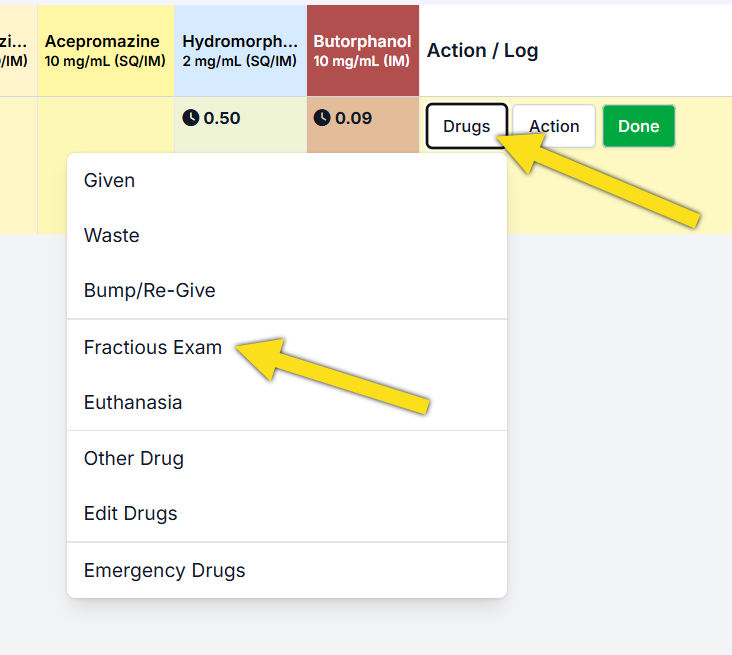Click the clock icon in Hydromorphone cell
This screenshot has height=655, width=732.
point(191,118)
